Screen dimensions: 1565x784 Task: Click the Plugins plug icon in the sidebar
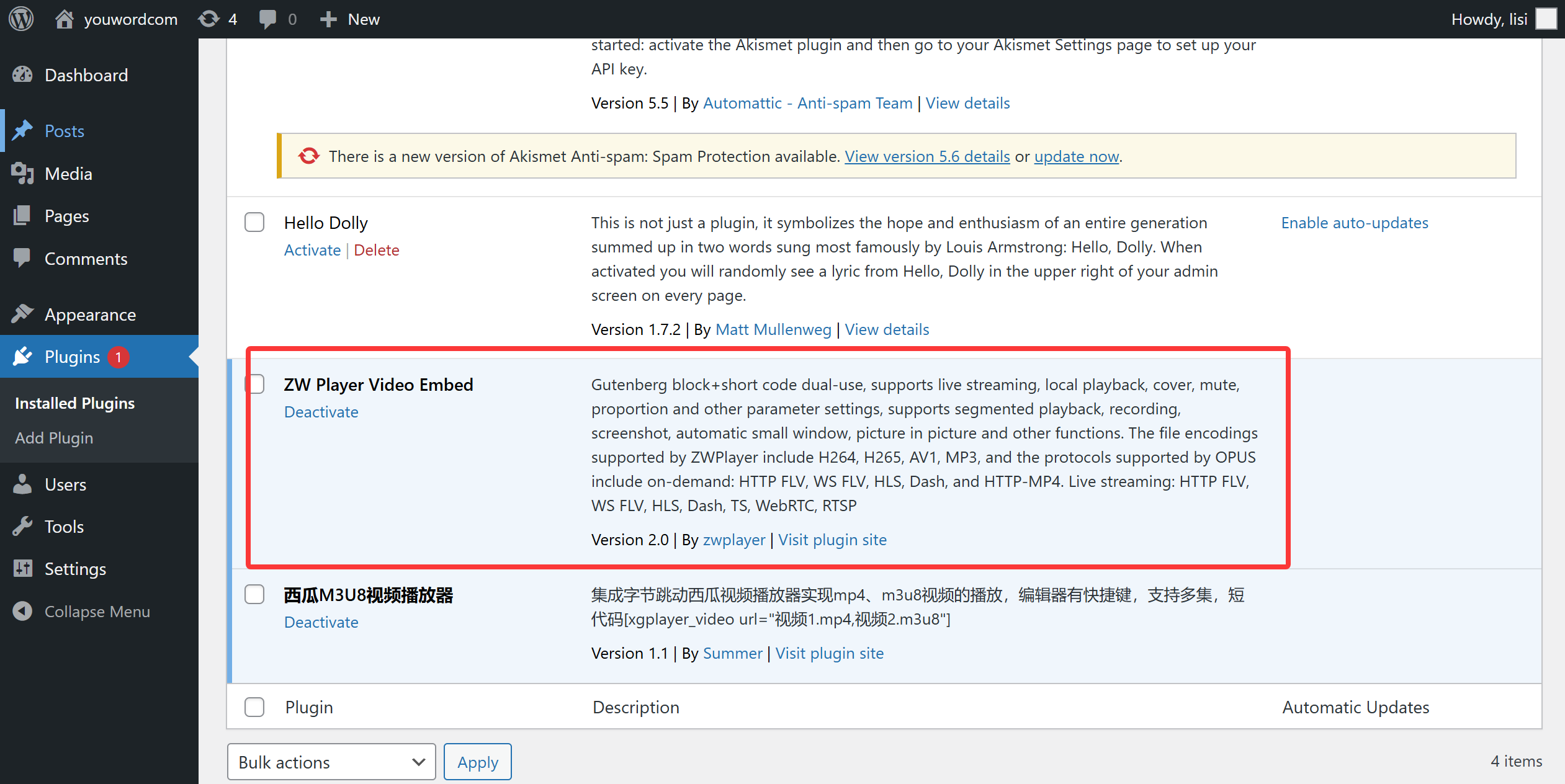click(x=22, y=357)
